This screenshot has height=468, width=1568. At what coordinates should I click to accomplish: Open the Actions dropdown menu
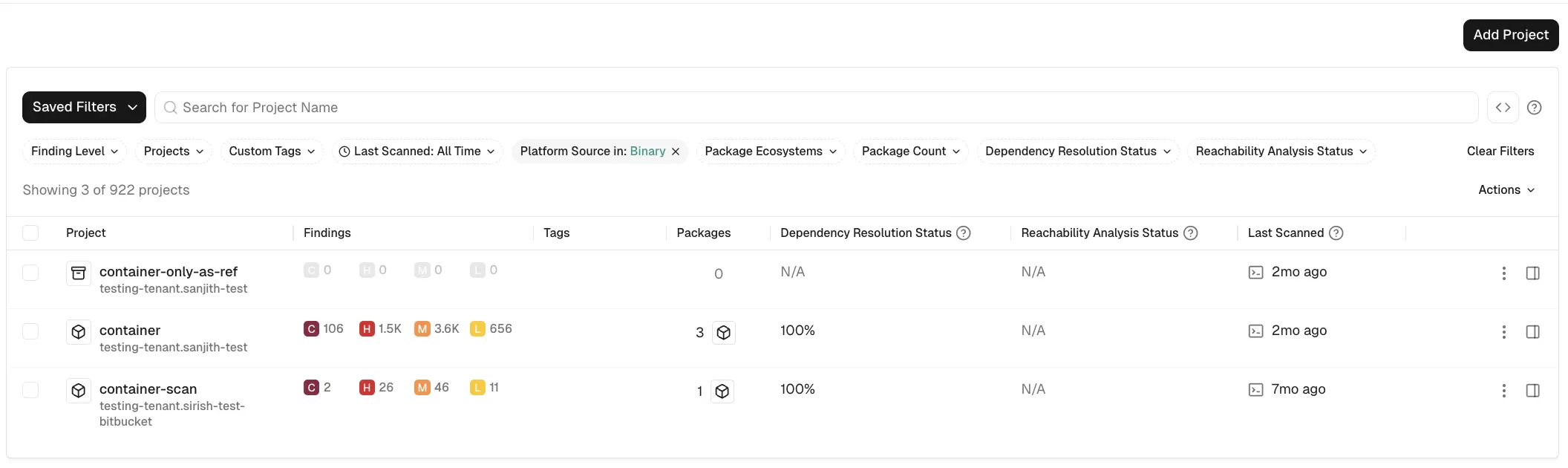tap(1506, 190)
